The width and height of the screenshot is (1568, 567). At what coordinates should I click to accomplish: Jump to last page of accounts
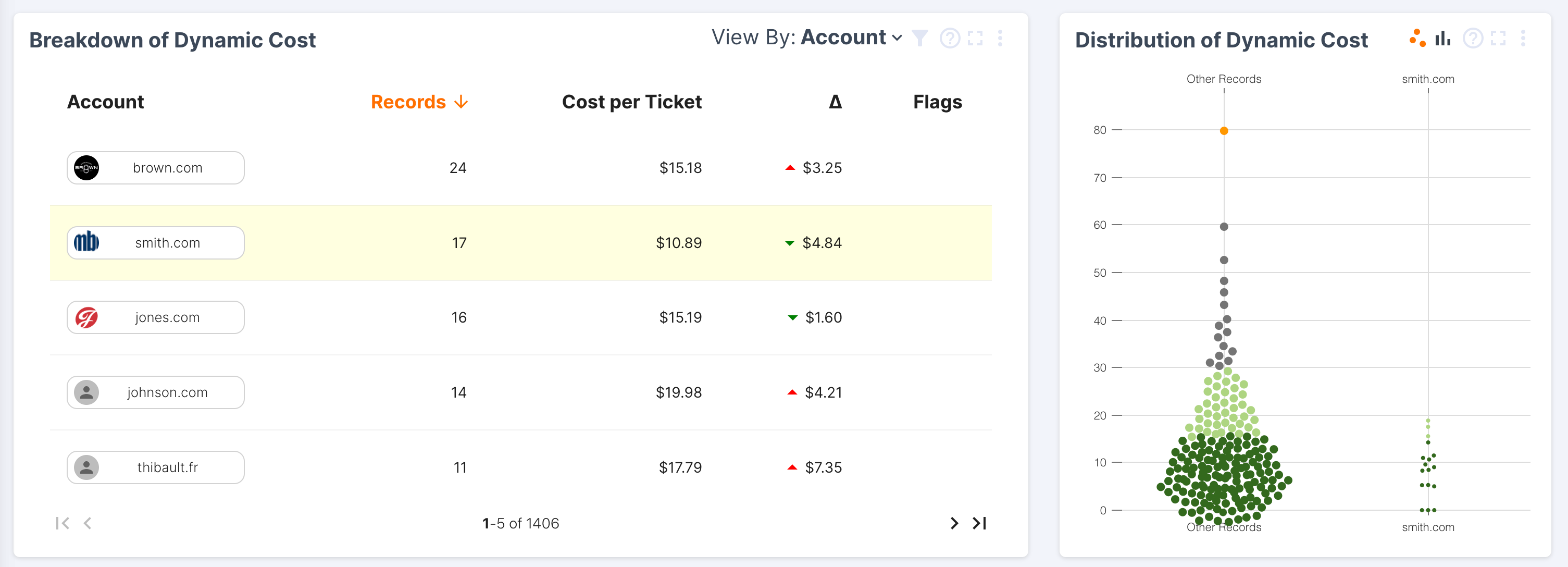979,523
